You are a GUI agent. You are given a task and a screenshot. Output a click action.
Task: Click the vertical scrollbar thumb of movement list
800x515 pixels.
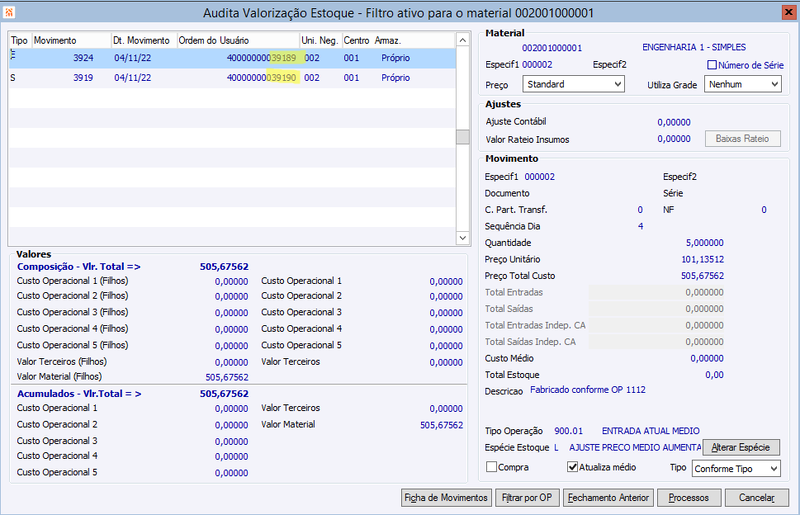(x=463, y=137)
